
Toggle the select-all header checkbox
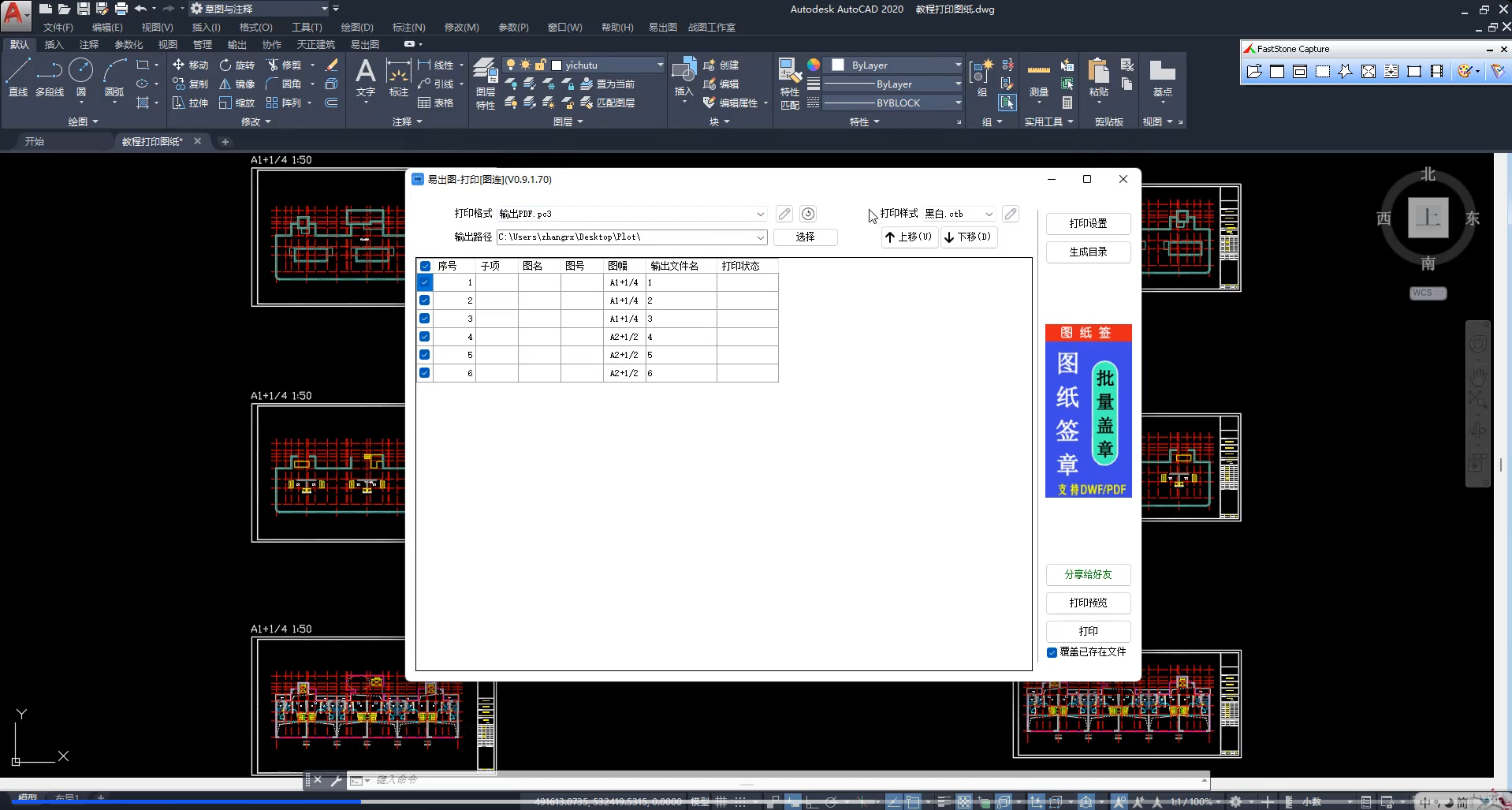[x=425, y=267]
